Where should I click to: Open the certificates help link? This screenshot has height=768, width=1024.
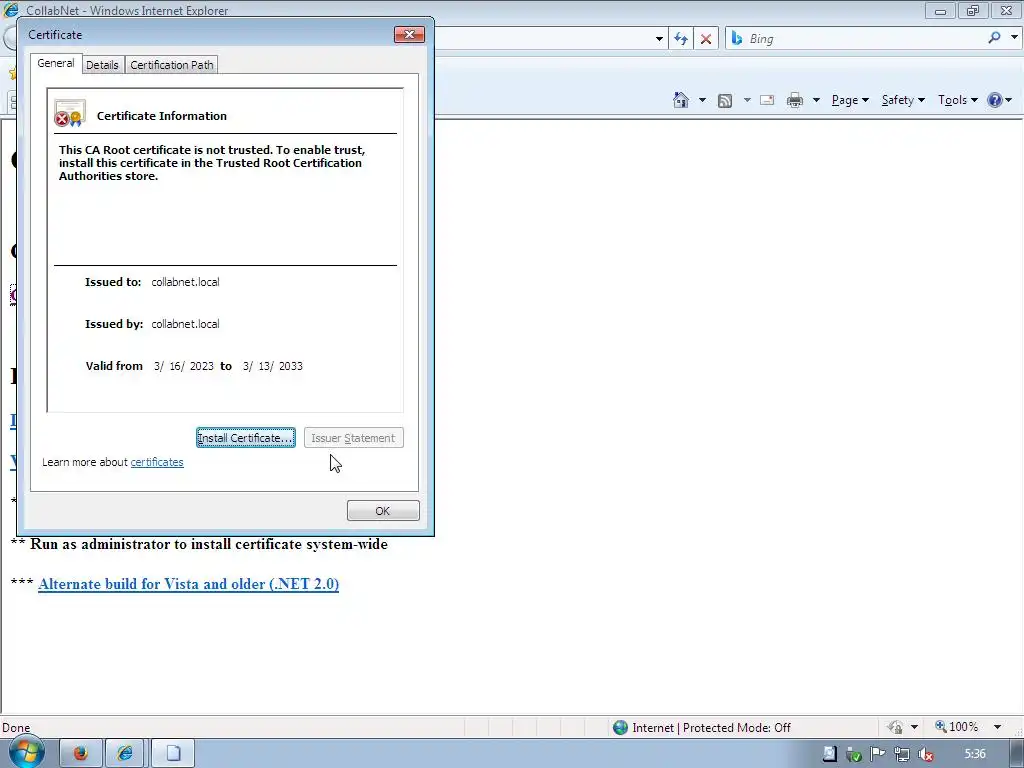pos(157,462)
